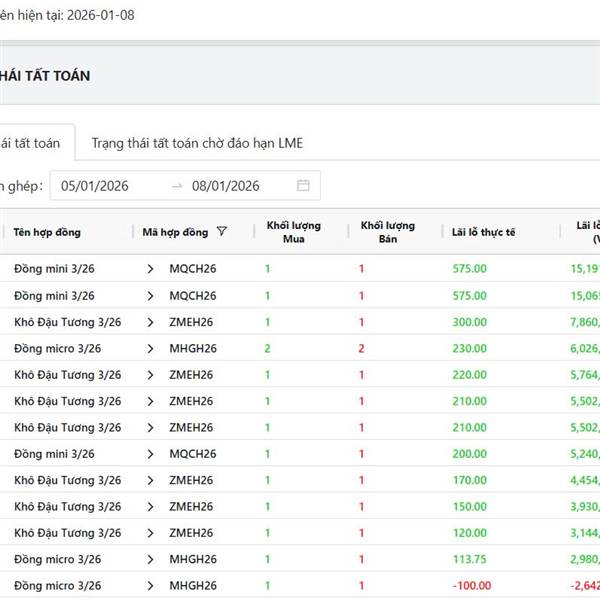Click the Khối lượng Mua column header
This screenshot has height=600, width=600.
(294, 232)
